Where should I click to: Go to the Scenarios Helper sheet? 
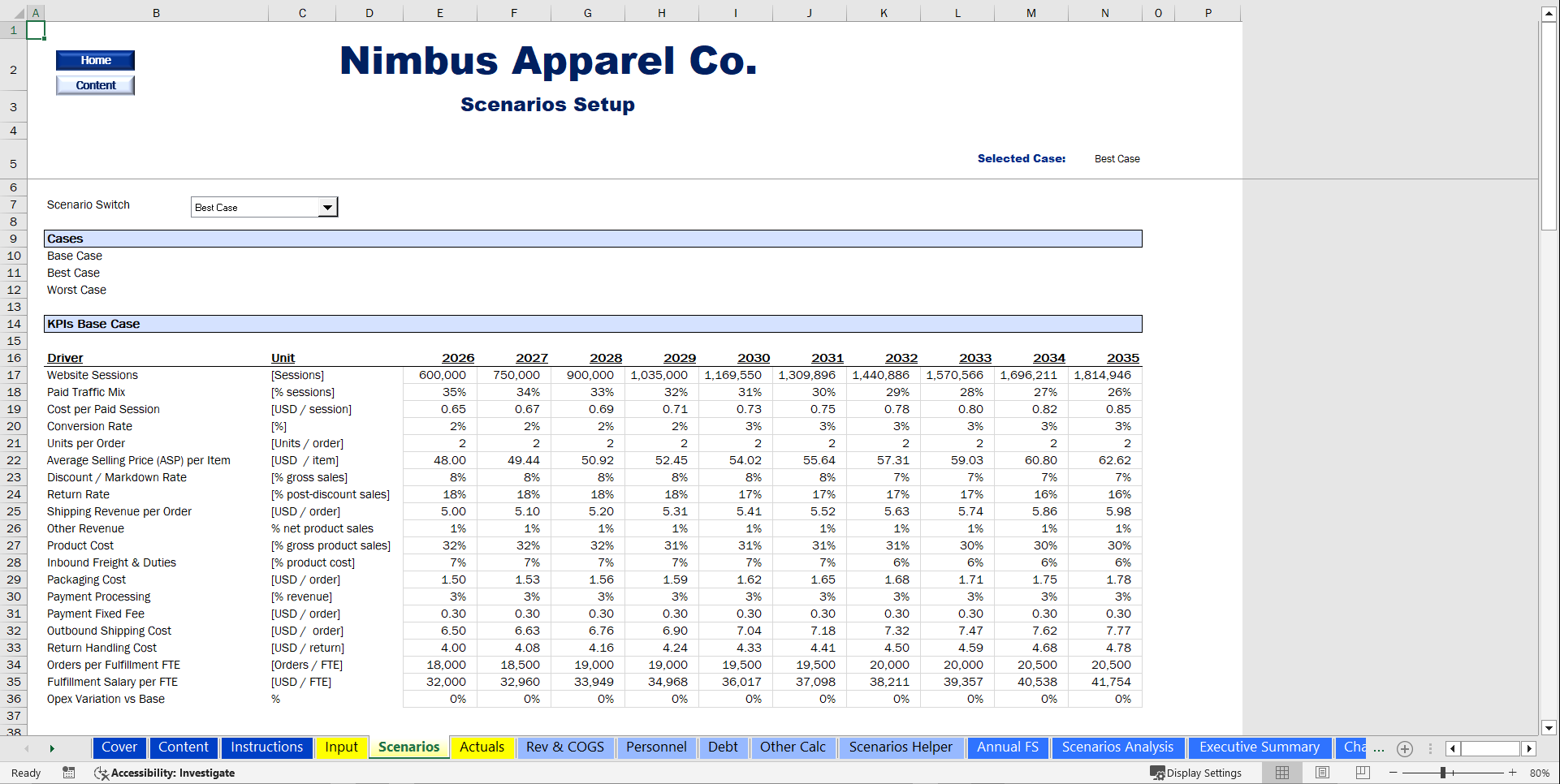[901, 747]
